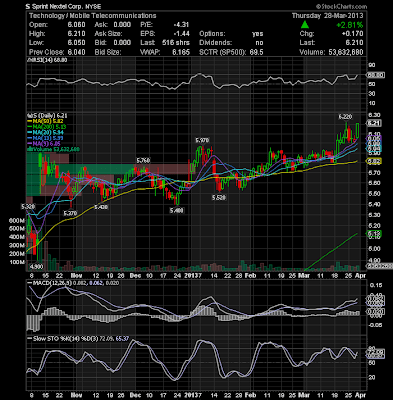Image resolution: width=393 pixels, height=400 pixels.
Task: Click the Chg value +0.170
Action: 352,34
